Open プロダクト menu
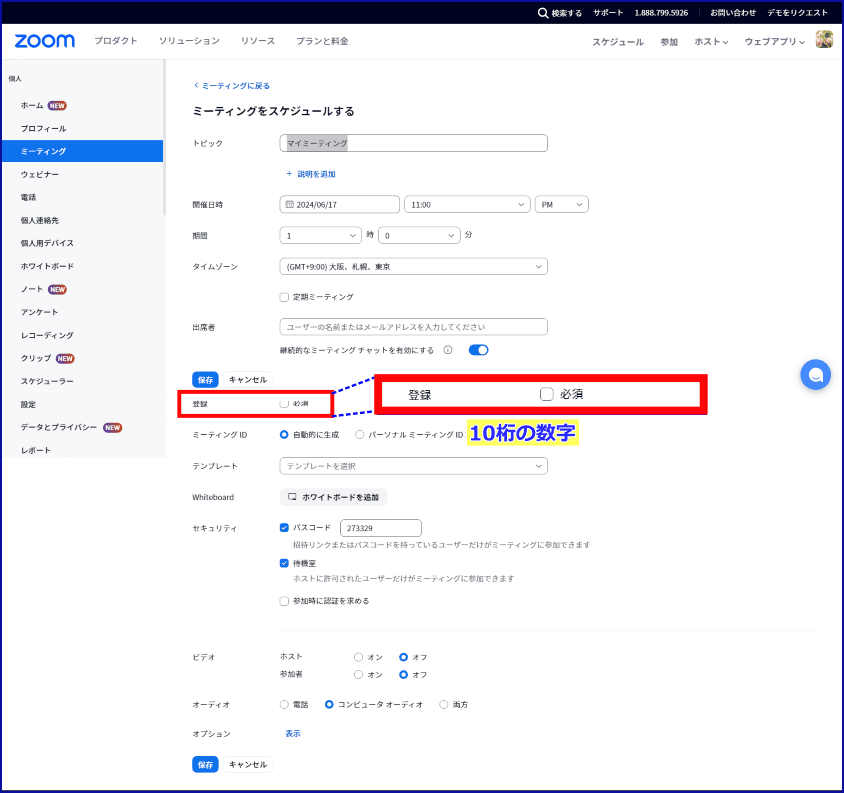The image size is (844, 793). point(116,41)
